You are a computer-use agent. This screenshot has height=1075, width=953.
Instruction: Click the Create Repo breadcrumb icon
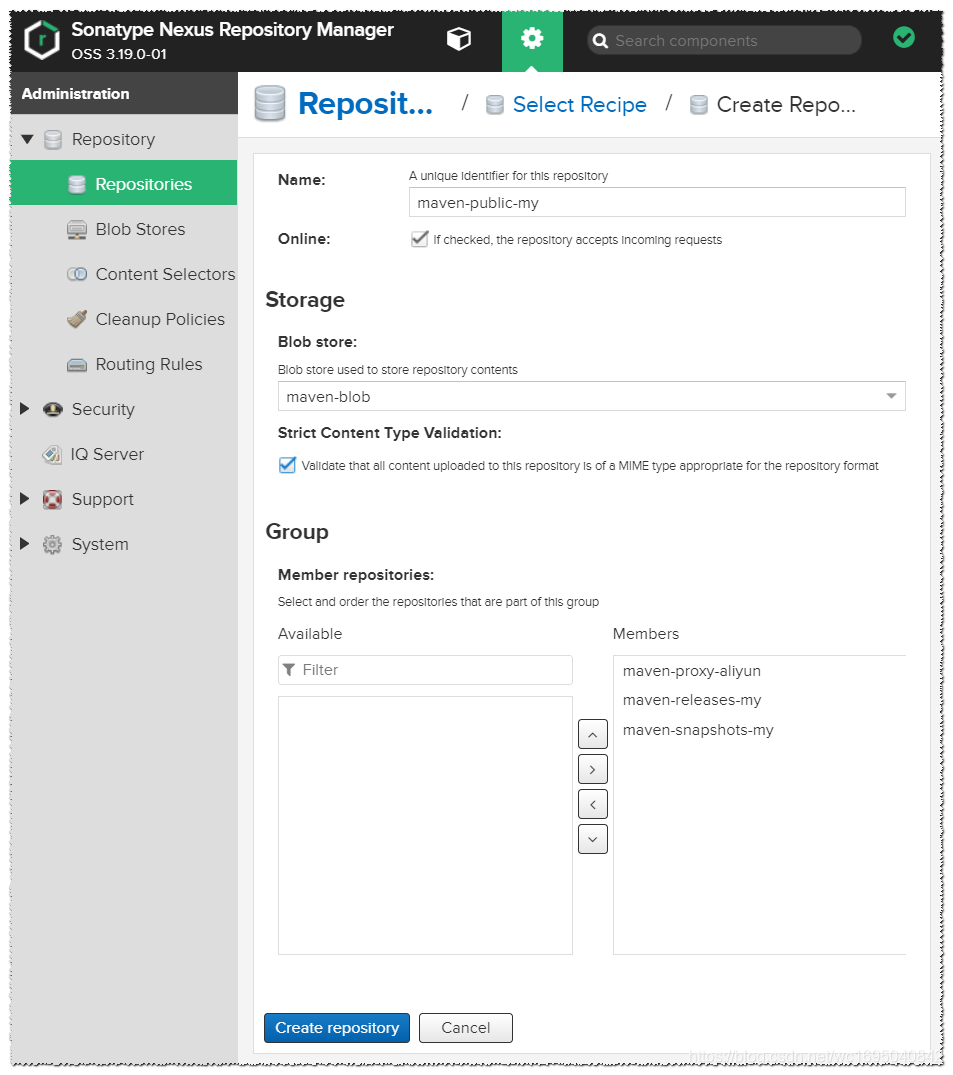coord(699,105)
